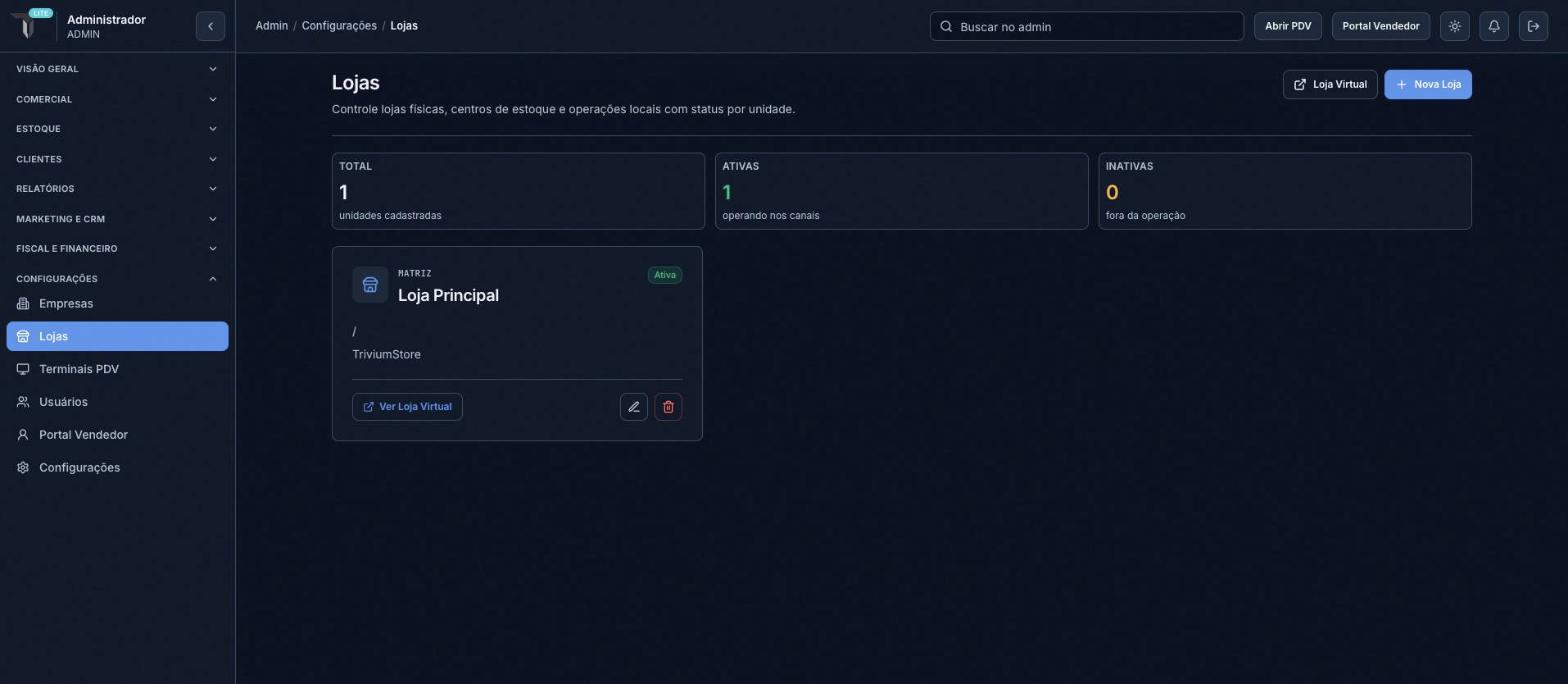This screenshot has height=684, width=1568.
Task: Create a store with Nova Loja
Action: click(x=1428, y=84)
